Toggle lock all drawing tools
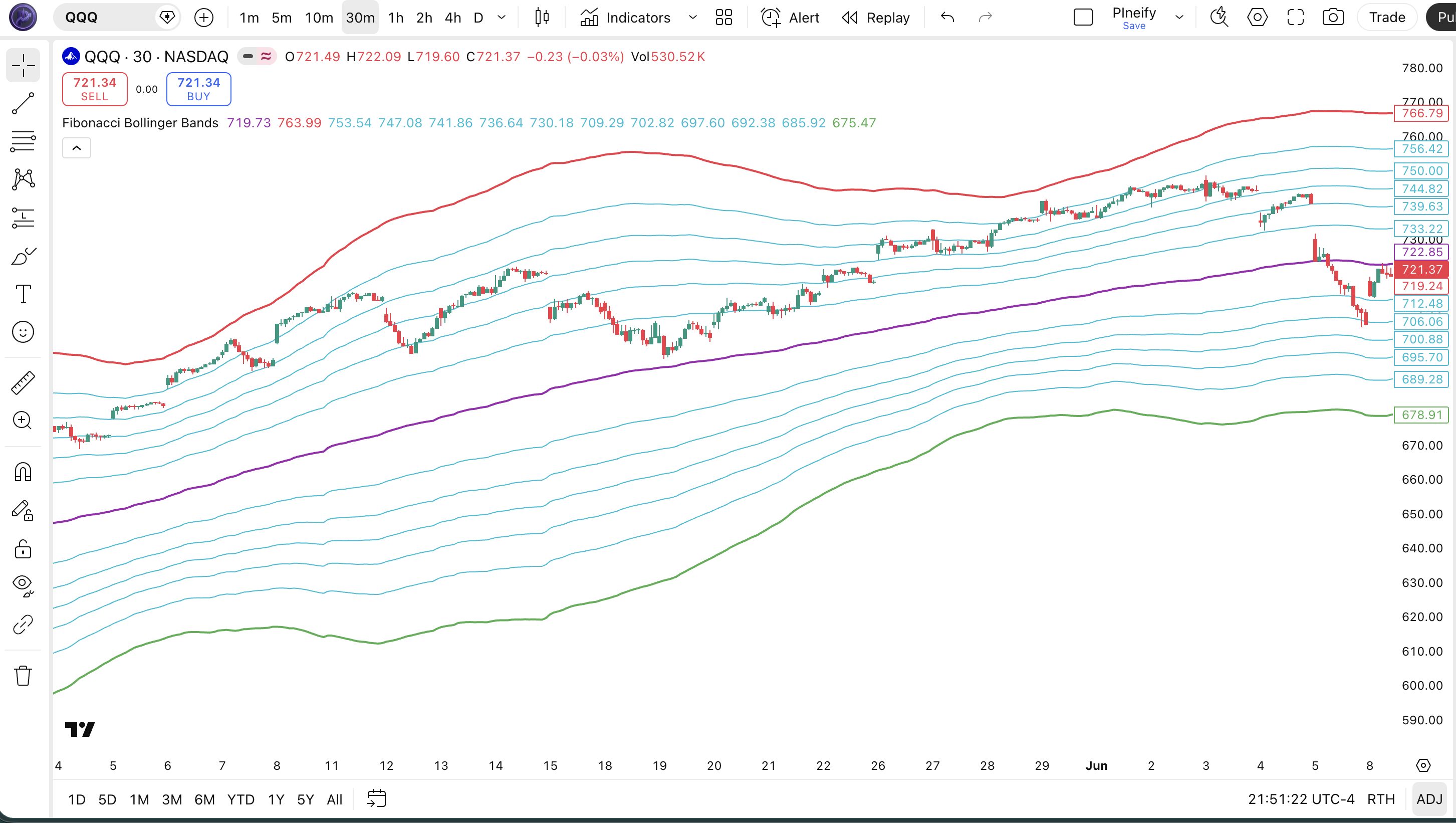 23,548
